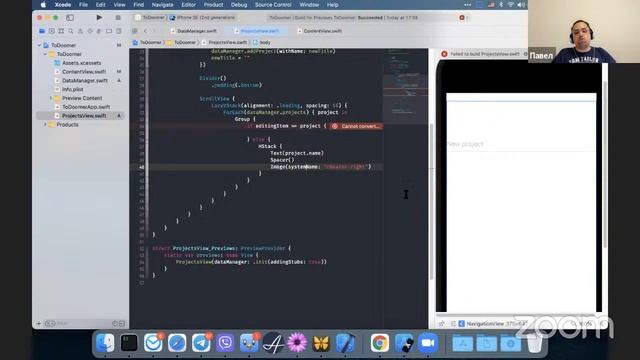
Task: Toggle source-control status filter in navigator
Action: (122, 324)
